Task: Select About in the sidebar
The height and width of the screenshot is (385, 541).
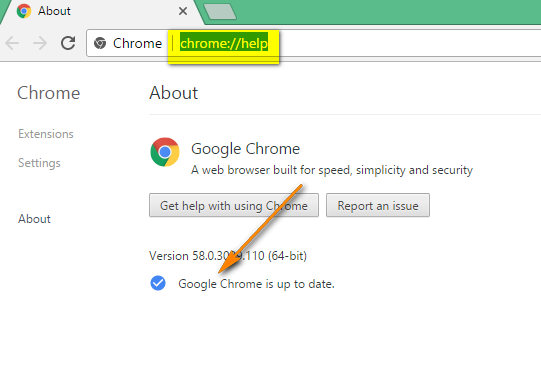Action: click(x=35, y=219)
